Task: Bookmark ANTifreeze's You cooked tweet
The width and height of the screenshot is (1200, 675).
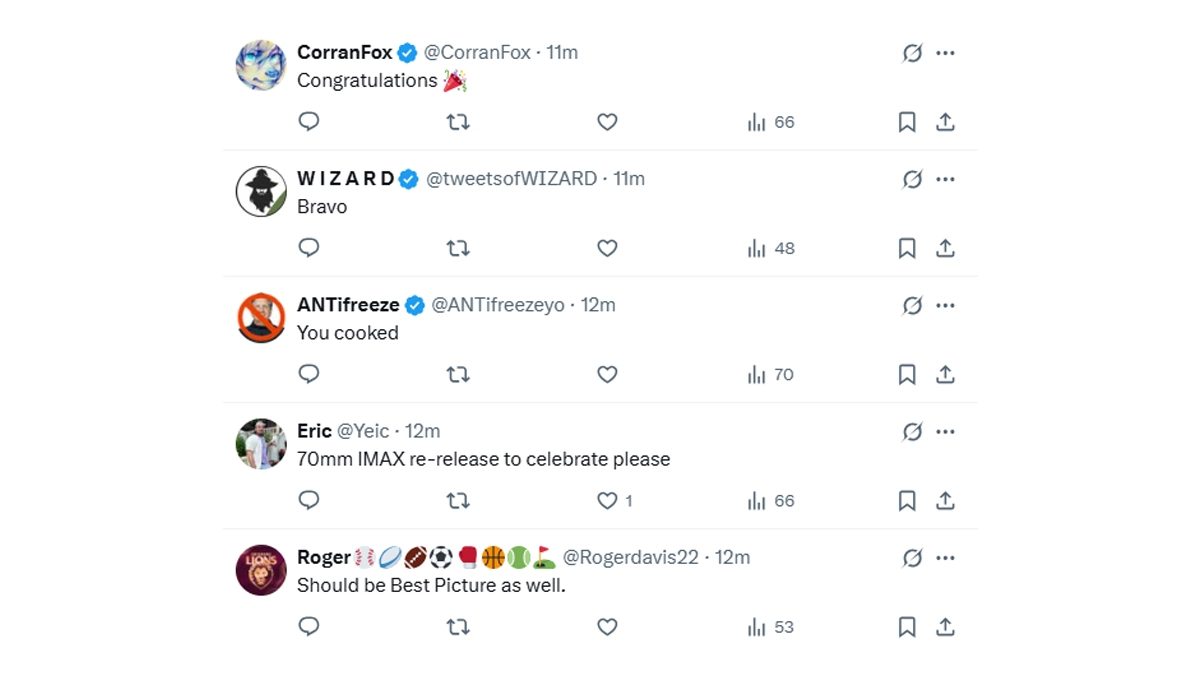Action: (907, 375)
